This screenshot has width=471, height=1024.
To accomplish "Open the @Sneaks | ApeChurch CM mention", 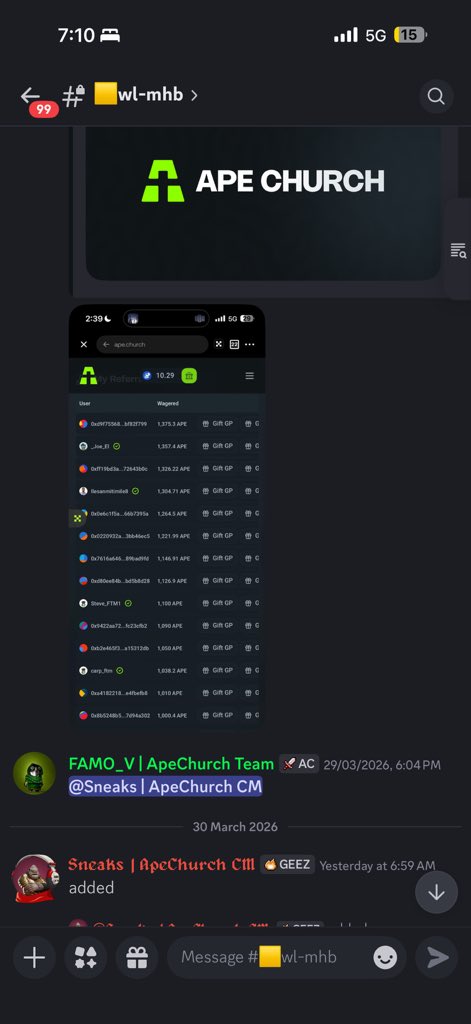I will click(x=165, y=786).
